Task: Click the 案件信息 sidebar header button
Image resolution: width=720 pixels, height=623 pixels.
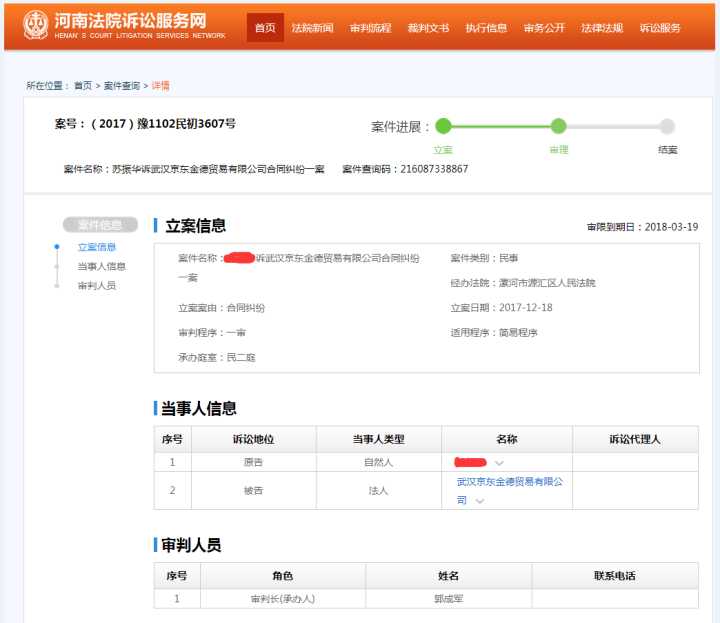Action: coord(100,225)
